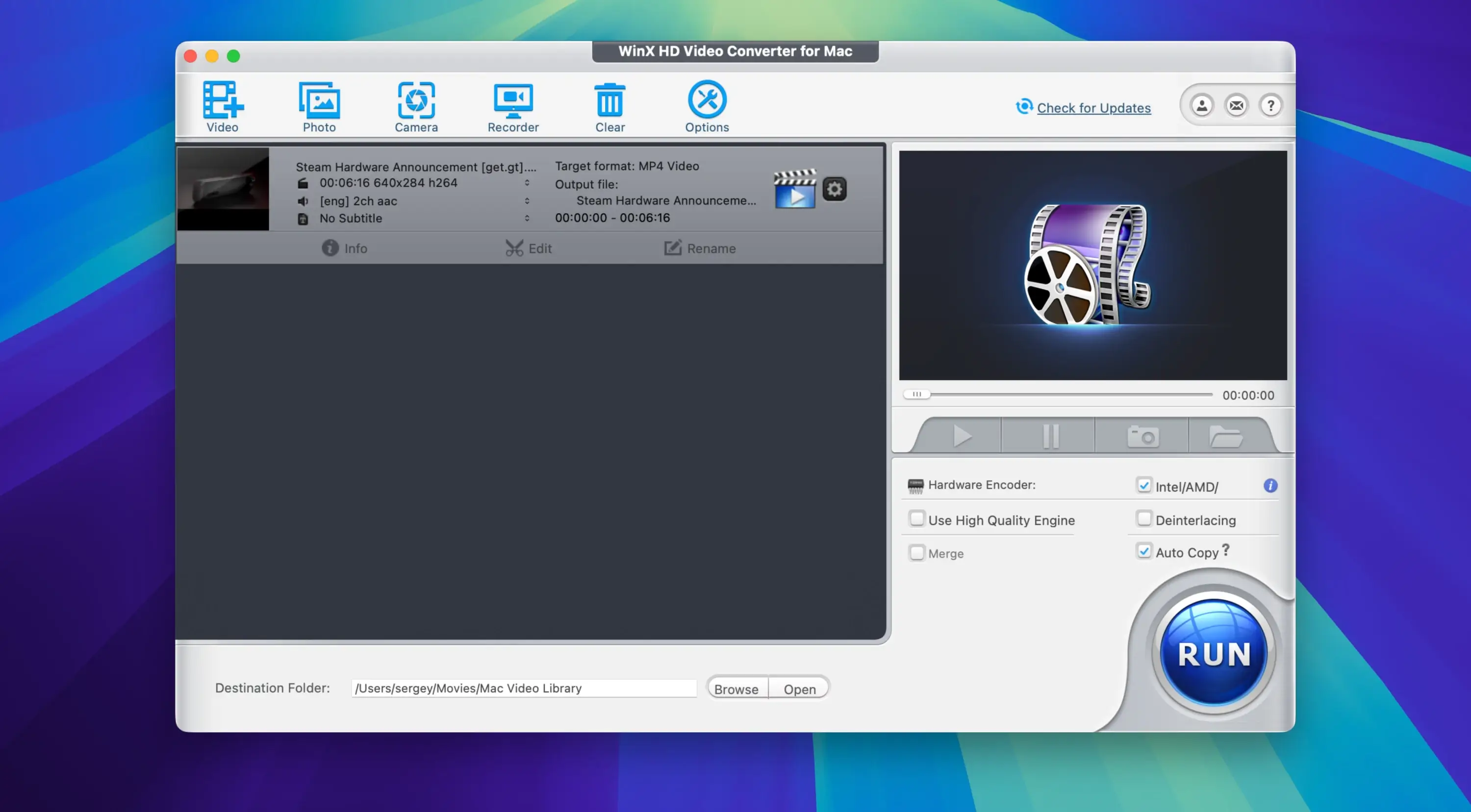The image size is (1471, 812).
Task: Click the Destination Folder path field
Action: point(524,688)
